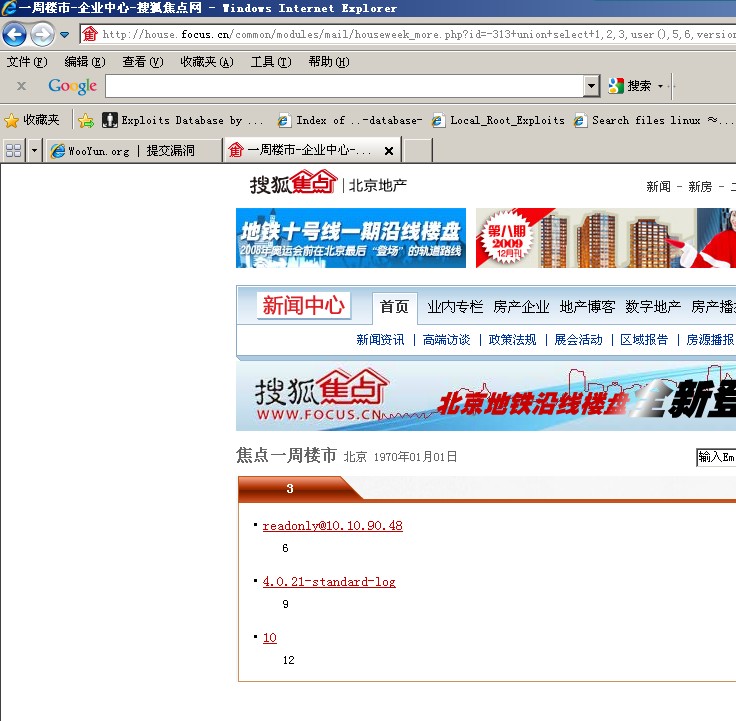Open the 政策法规 sub-navigation link

(512, 340)
